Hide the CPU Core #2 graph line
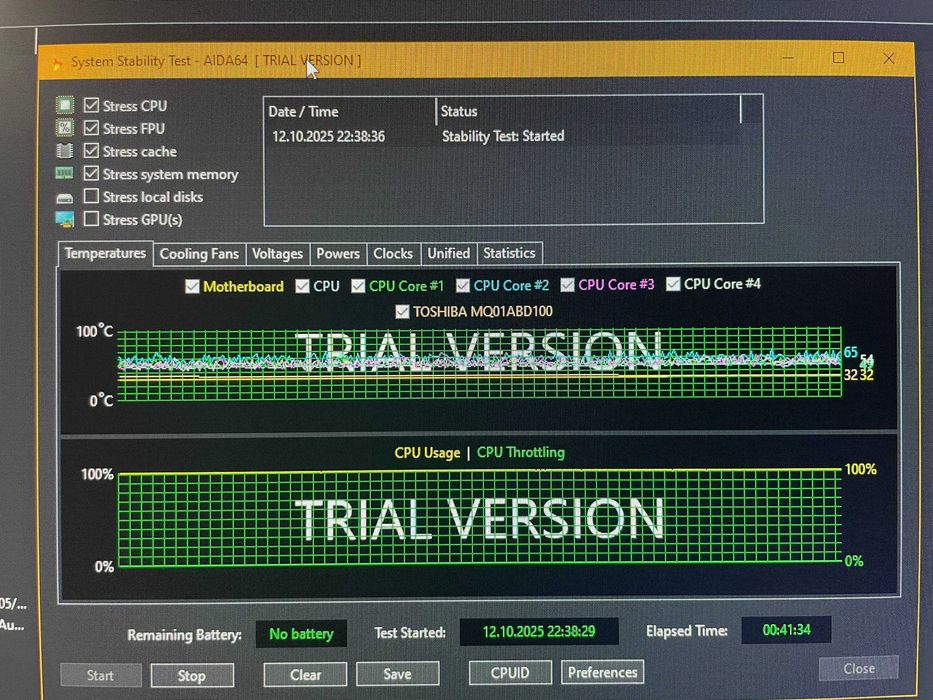Screen dimensions: 933x700 [462, 285]
